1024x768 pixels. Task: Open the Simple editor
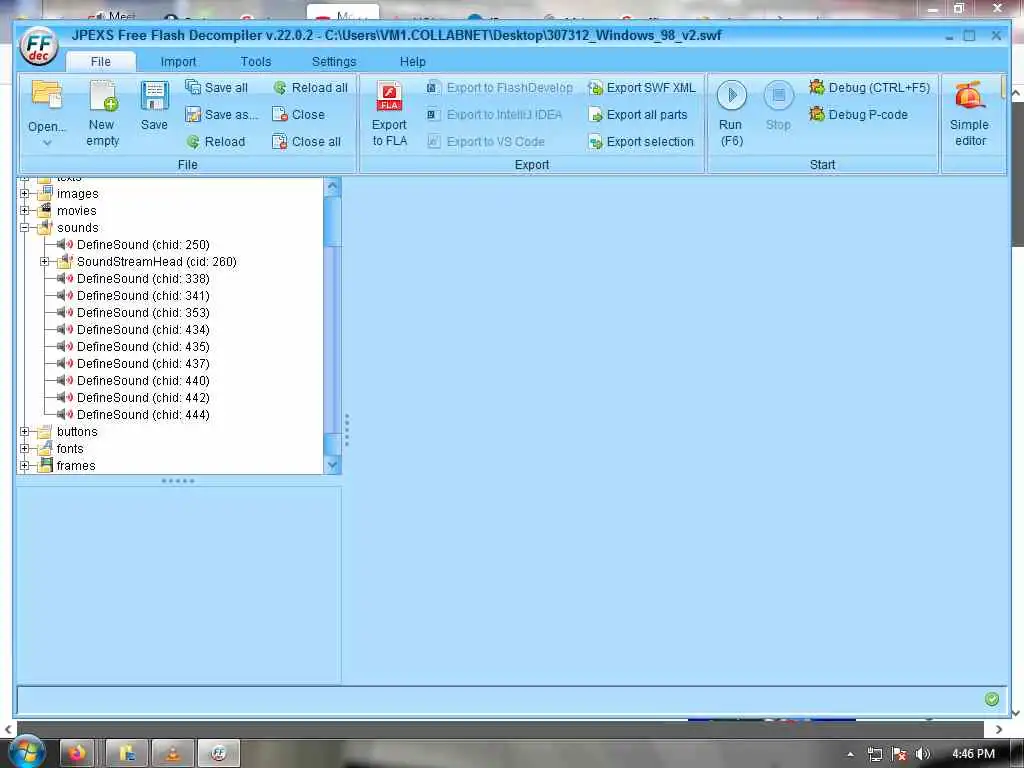tap(970, 114)
